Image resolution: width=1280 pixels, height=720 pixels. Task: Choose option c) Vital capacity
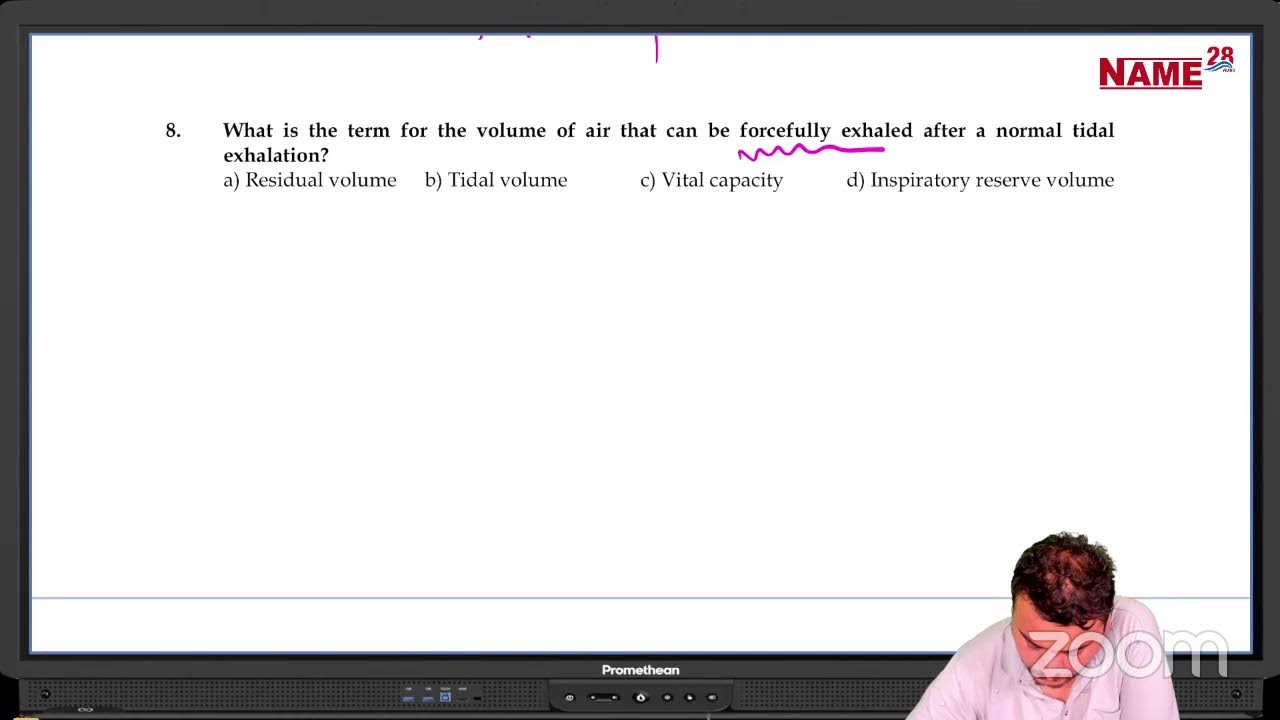[x=712, y=181]
